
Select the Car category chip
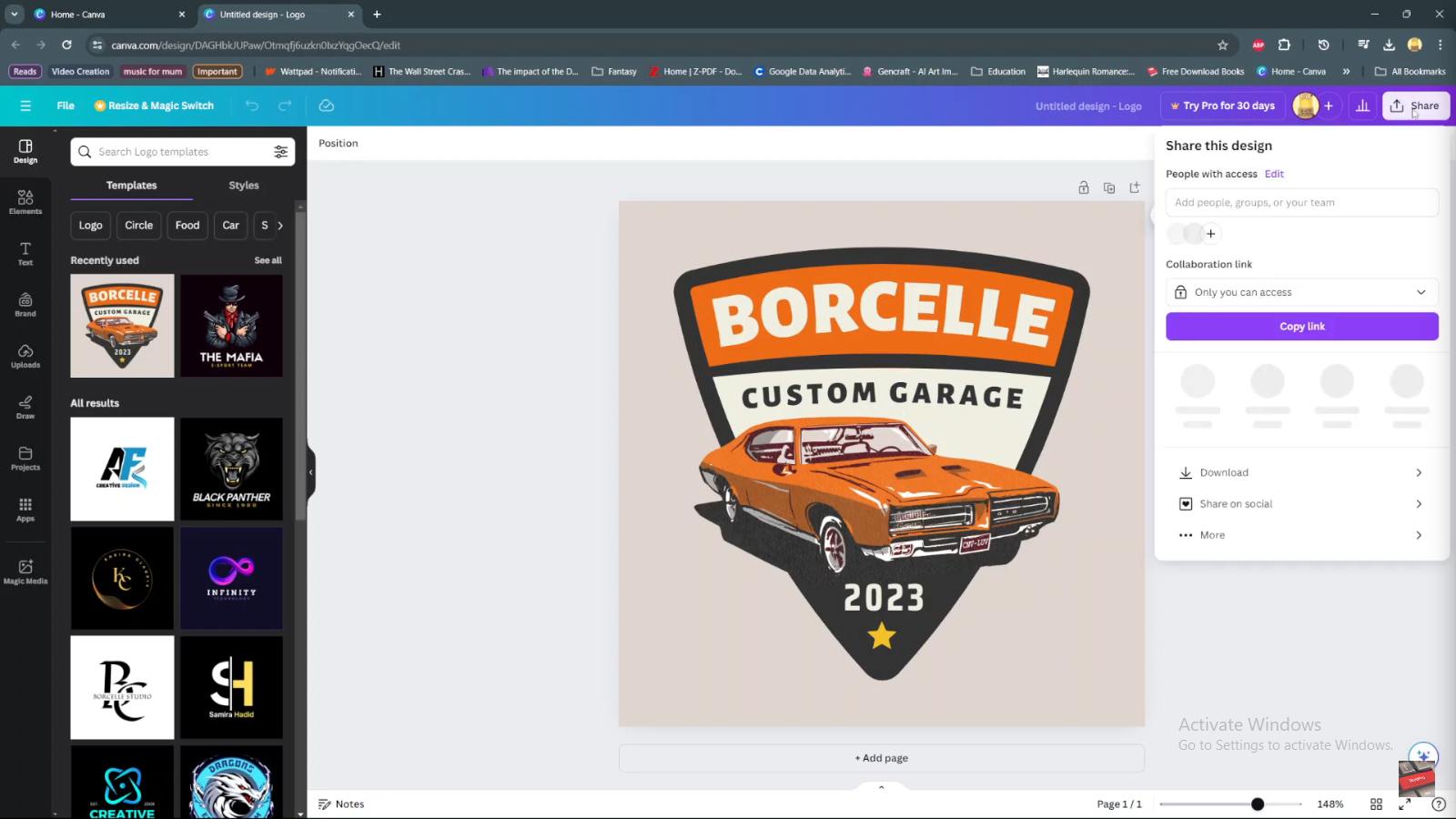click(231, 226)
